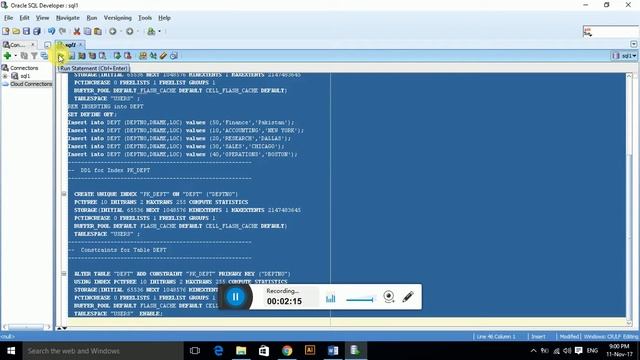This screenshot has width=640, height=360.
Task: Click the recorder webcam icon
Action: pyautogui.click(x=389, y=296)
